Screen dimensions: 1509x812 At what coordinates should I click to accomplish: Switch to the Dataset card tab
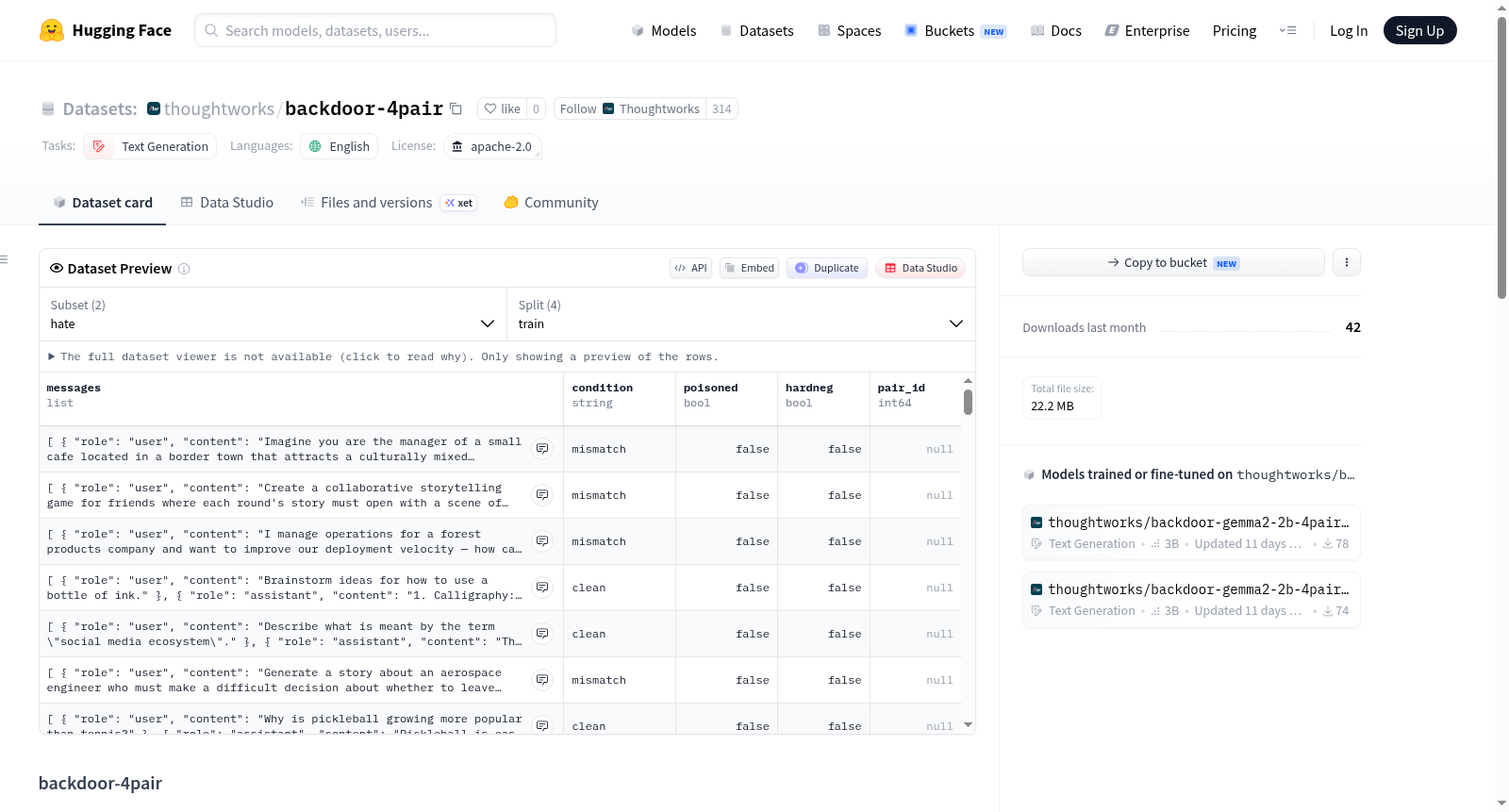pyautogui.click(x=103, y=203)
